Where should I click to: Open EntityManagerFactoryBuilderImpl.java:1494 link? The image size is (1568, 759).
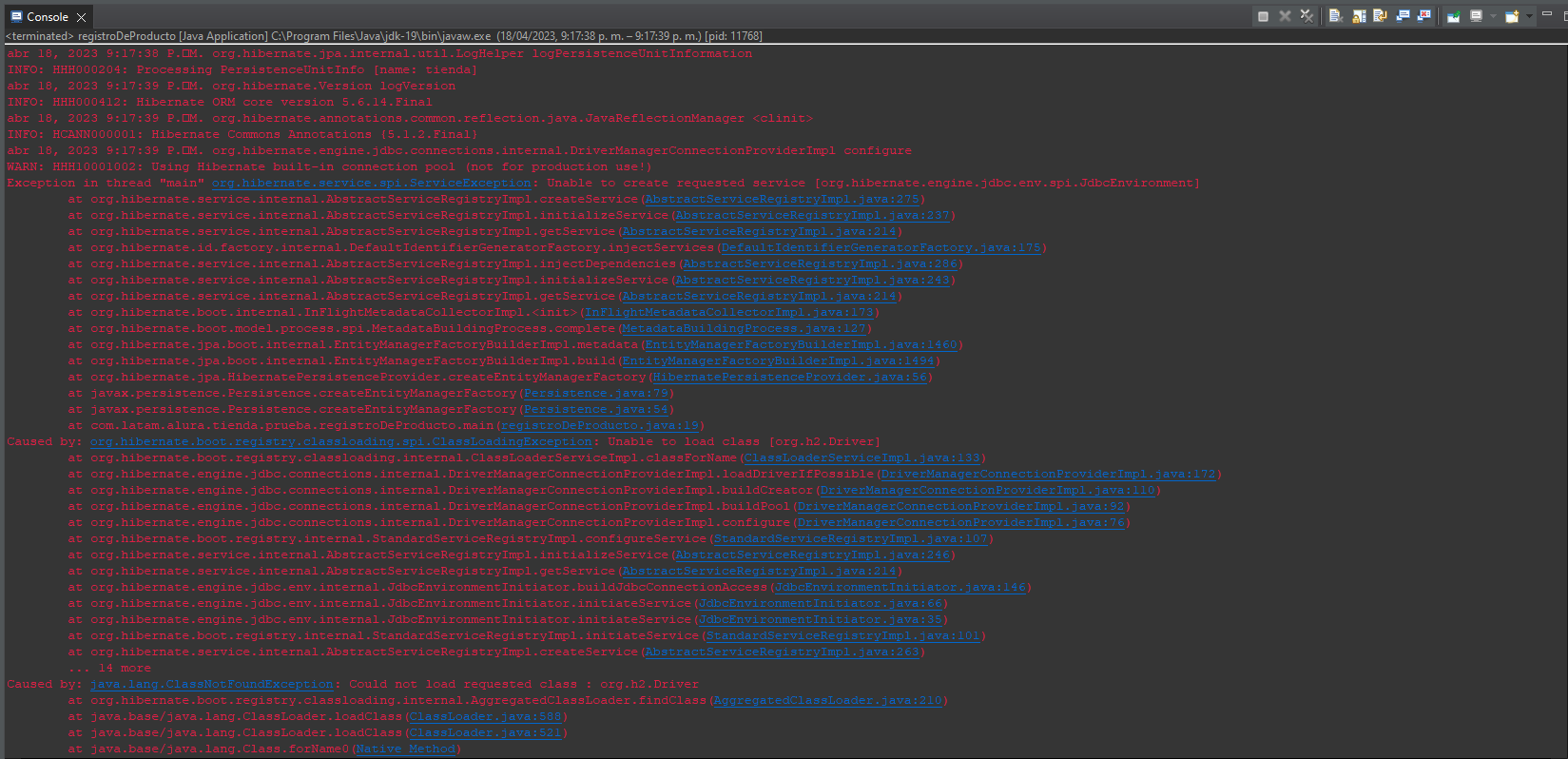(778, 360)
